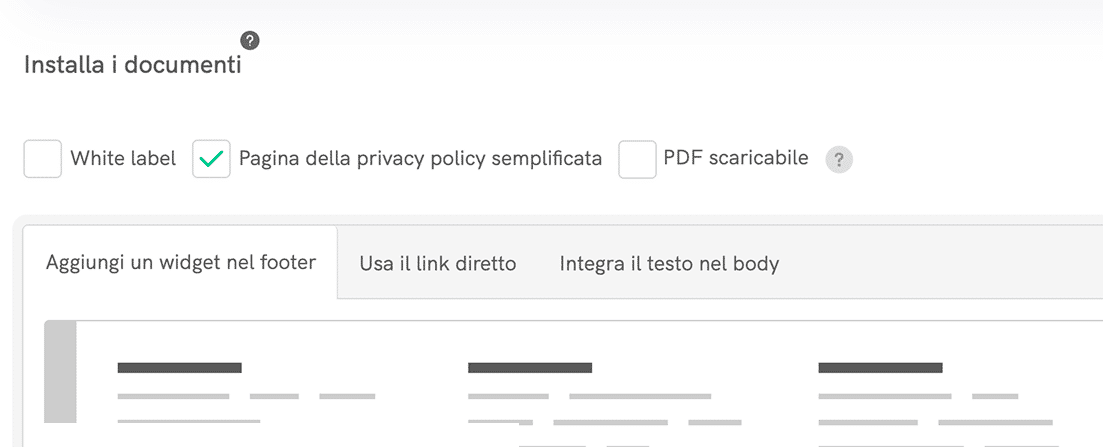Click the middle column title bar in preview
The width and height of the screenshot is (1103, 447).
[x=530, y=368]
